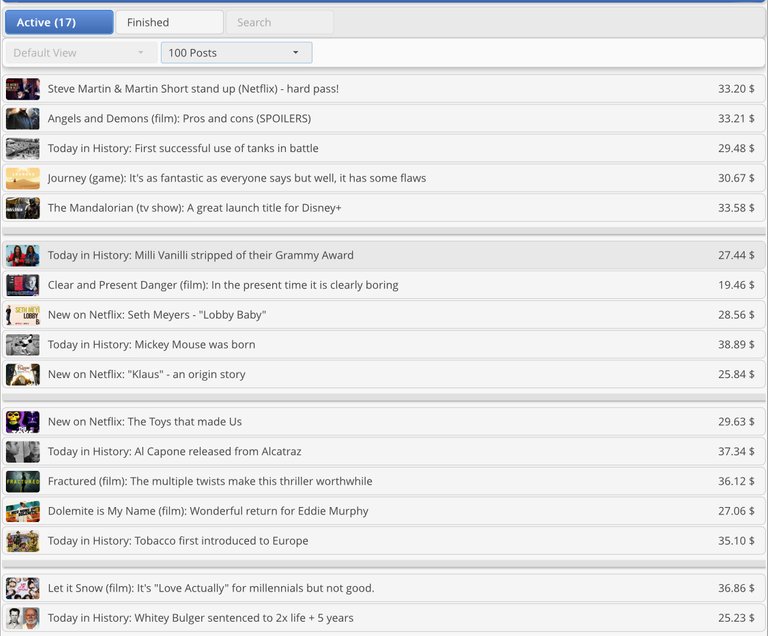Open 'Clear and Present Danger (film)' post title
Screen dimensions: 768x636
click(223, 285)
